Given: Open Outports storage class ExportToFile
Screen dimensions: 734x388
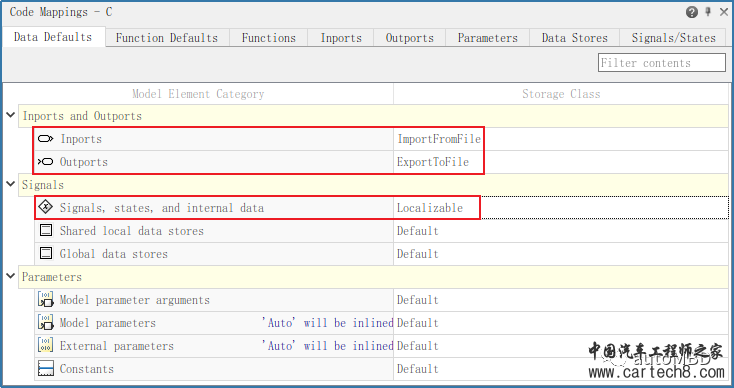Looking at the screenshot, I should tap(561, 162).
